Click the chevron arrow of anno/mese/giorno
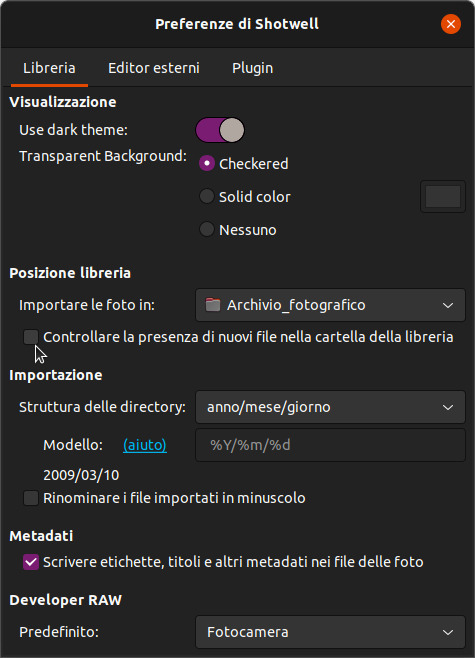The image size is (475, 658). 448,407
